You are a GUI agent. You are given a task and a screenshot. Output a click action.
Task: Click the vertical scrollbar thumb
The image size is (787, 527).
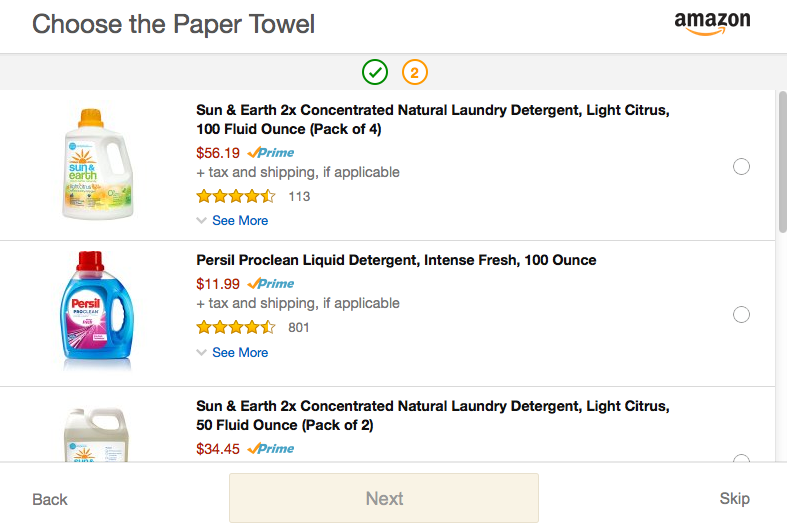click(x=782, y=162)
